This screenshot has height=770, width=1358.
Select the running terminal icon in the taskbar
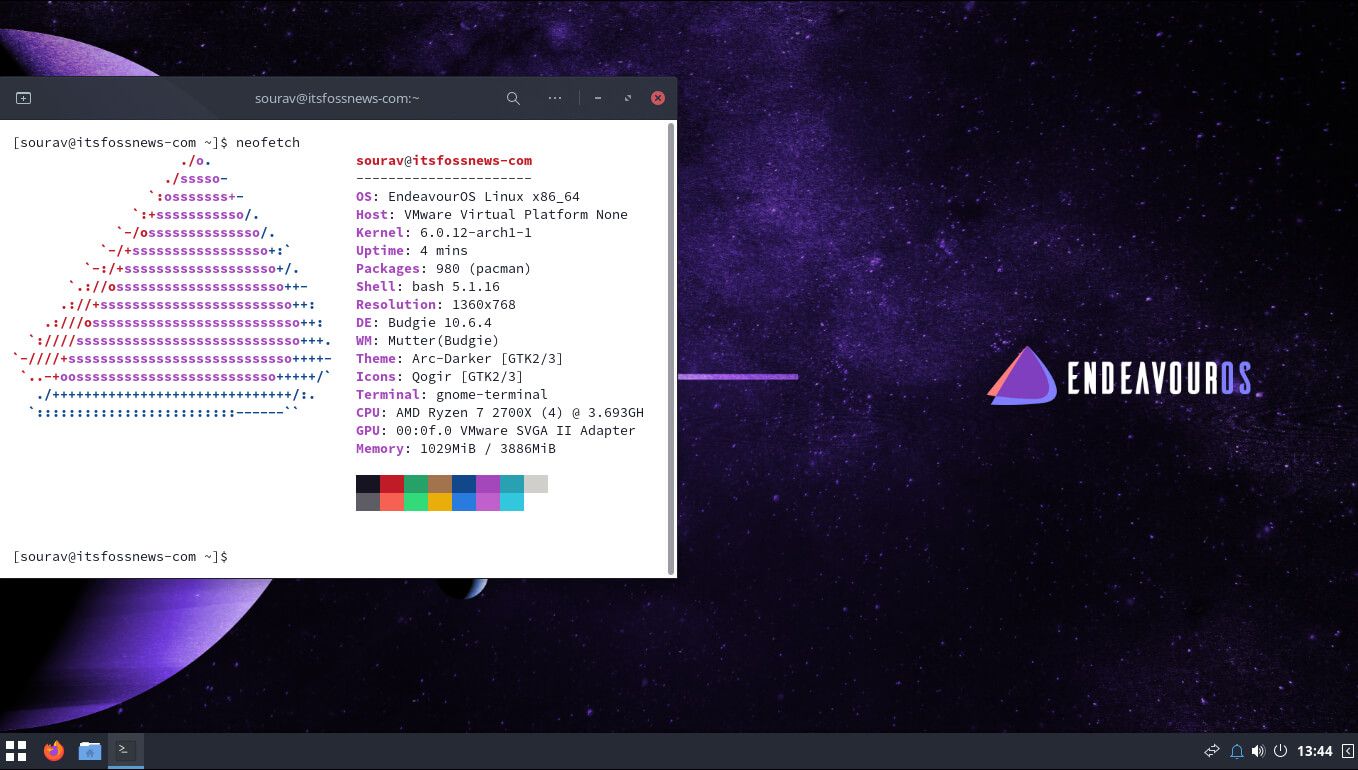point(125,748)
